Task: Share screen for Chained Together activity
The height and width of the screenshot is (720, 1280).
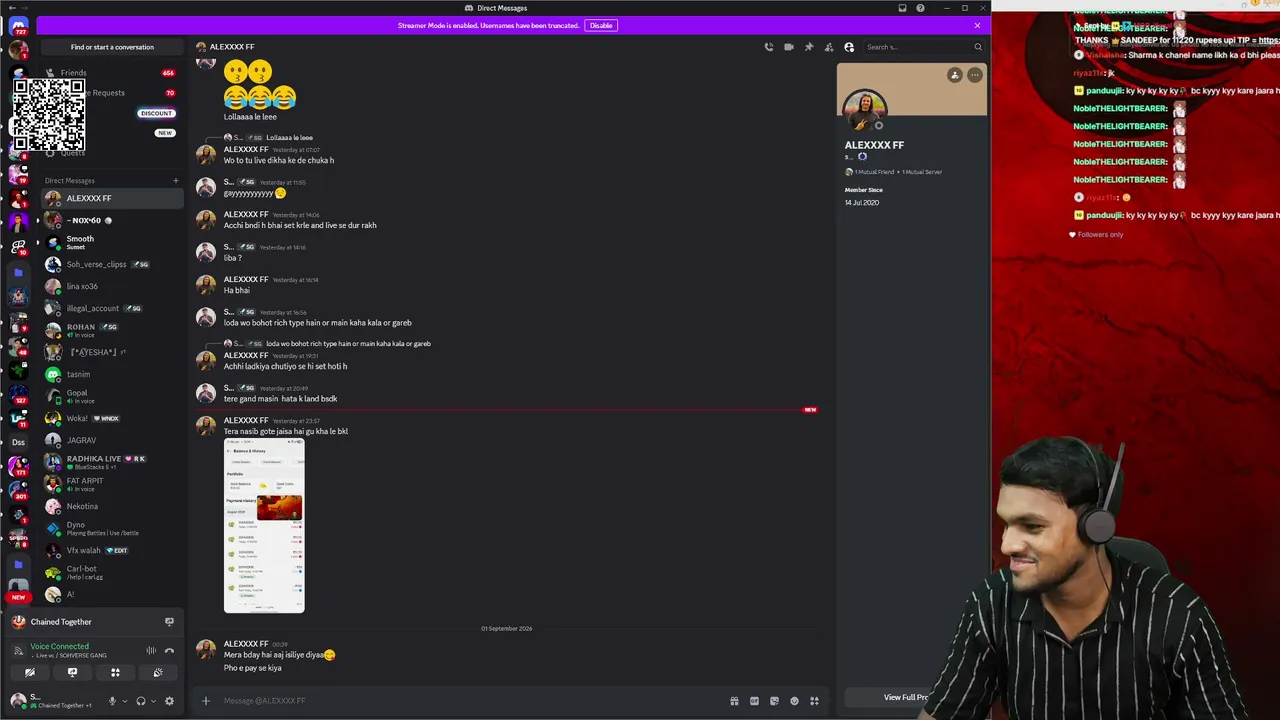Action: (169, 622)
